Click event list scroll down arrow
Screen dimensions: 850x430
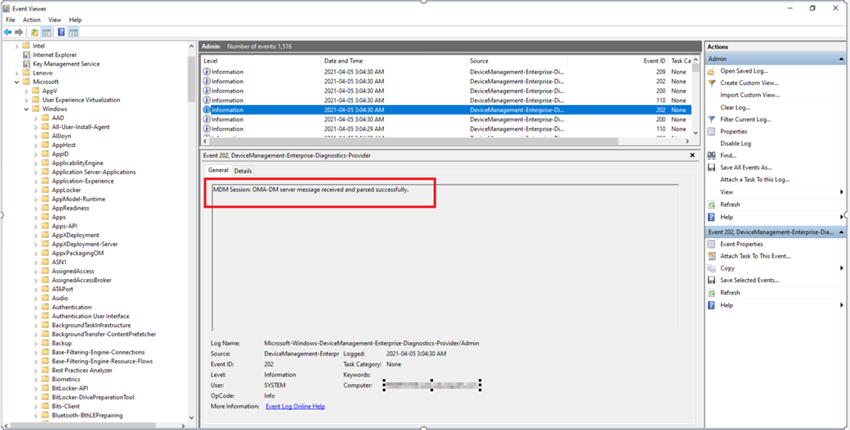point(696,132)
